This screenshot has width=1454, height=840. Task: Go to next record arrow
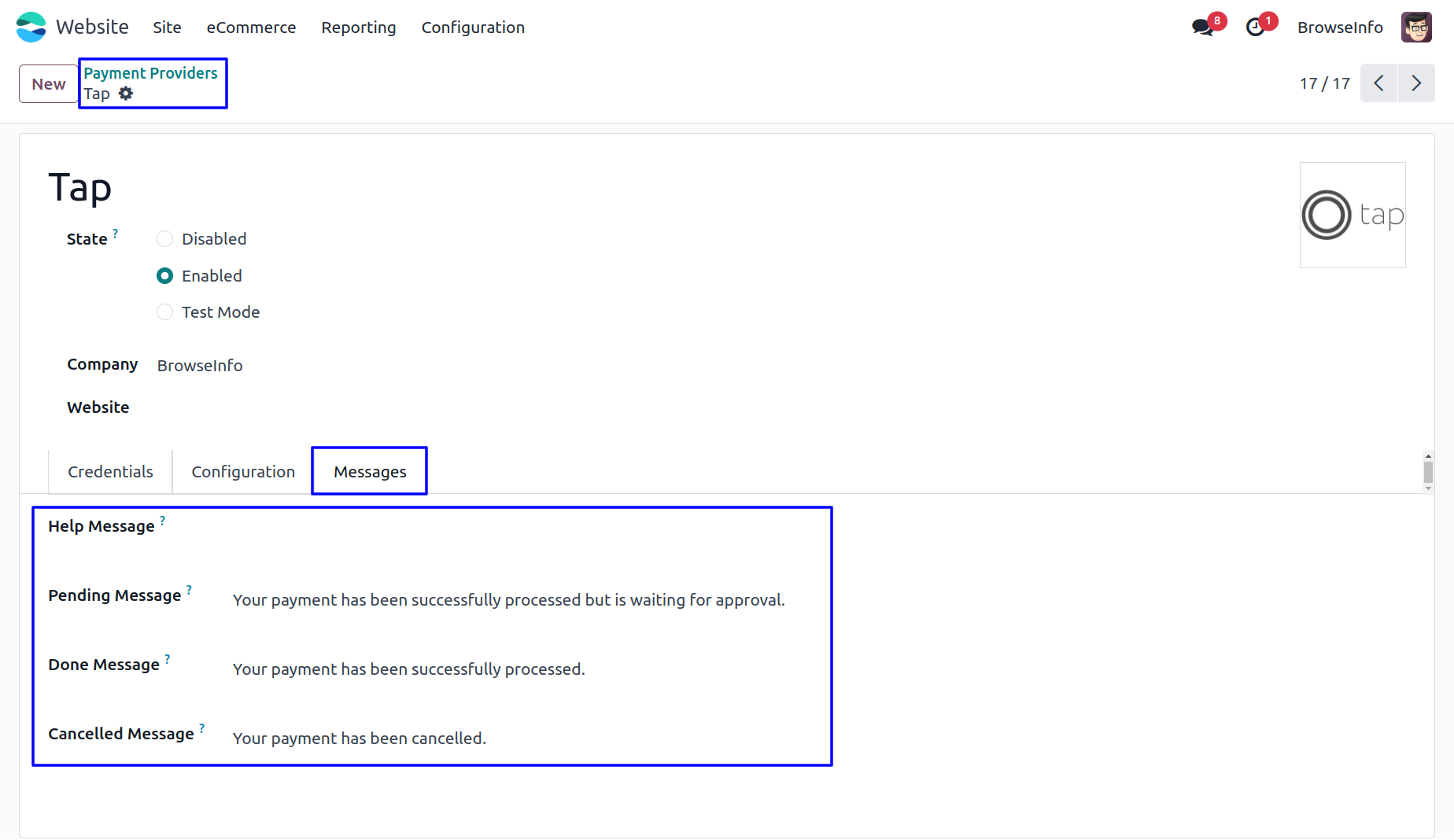[1416, 83]
